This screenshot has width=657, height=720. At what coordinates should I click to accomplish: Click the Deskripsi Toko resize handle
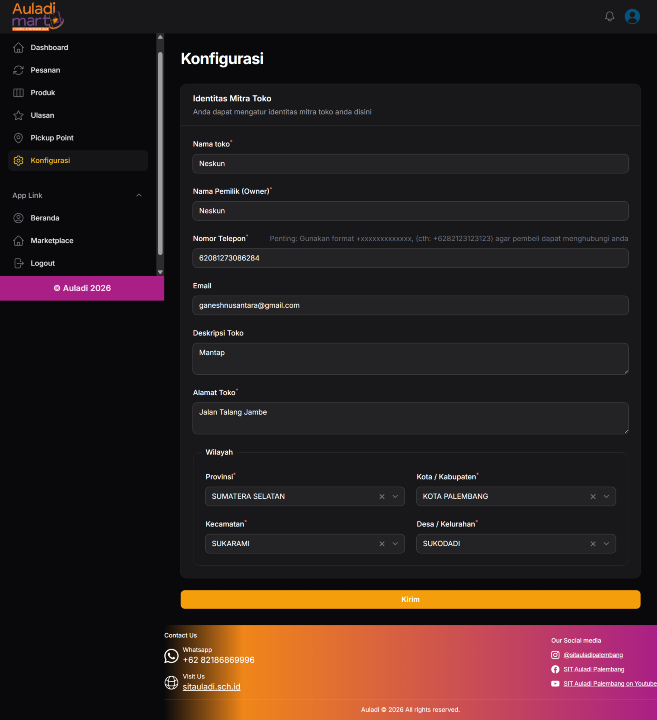coord(625,371)
